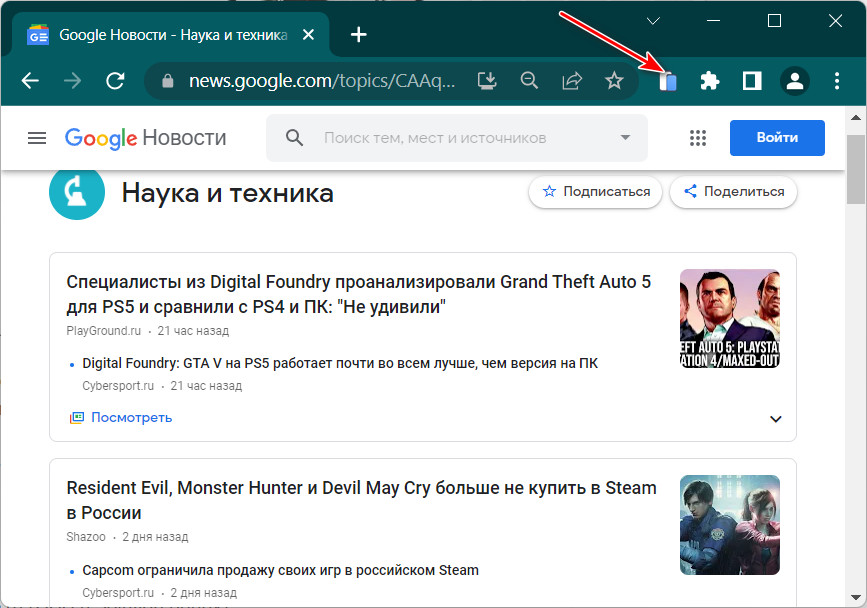The height and width of the screenshot is (608, 867).
Task: Click the padlock site info icon
Action: (168, 81)
